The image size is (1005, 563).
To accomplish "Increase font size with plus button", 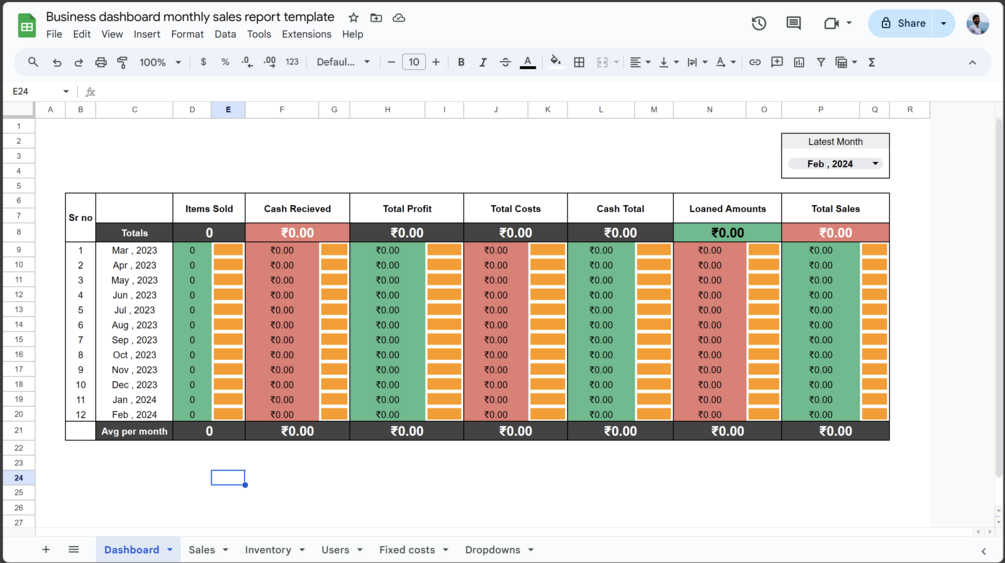I will pos(436,62).
